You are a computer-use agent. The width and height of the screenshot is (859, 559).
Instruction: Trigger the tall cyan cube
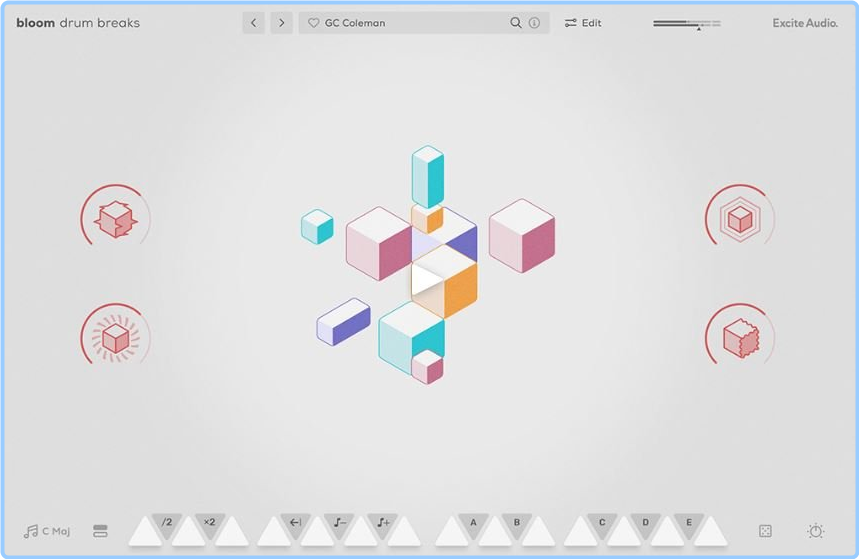428,176
